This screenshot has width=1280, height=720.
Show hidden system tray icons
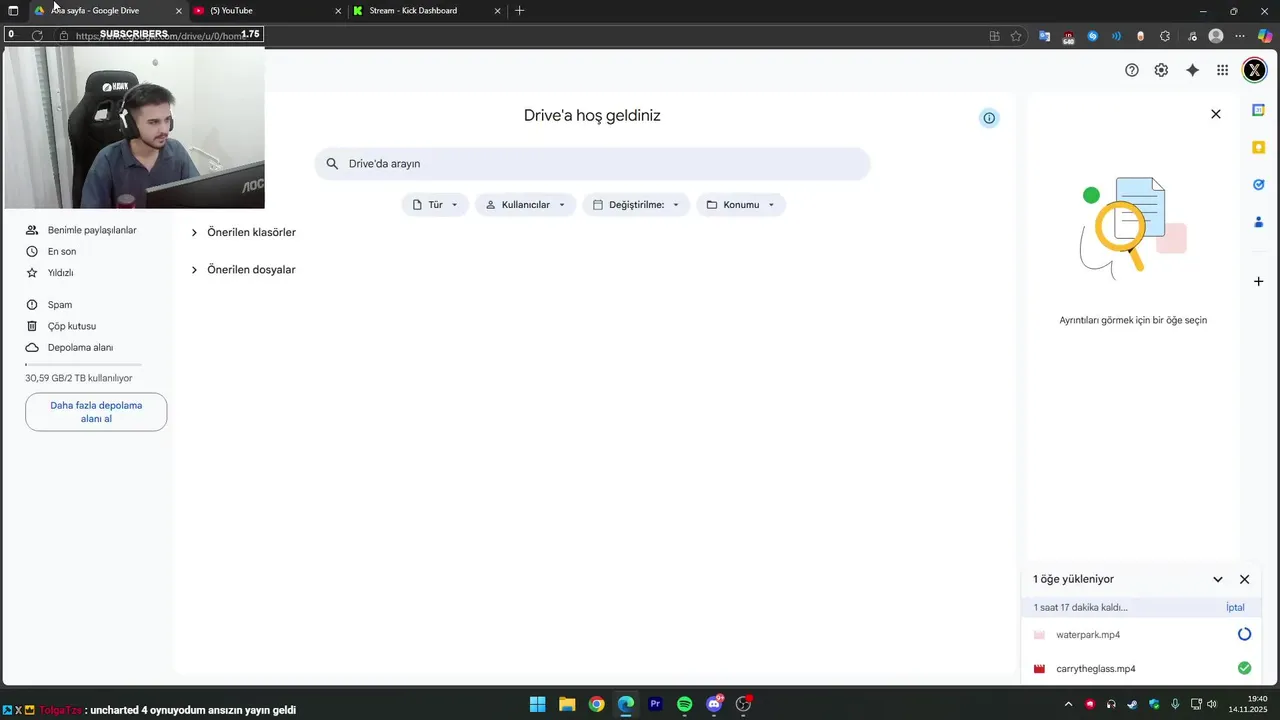pyautogui.click(x=1068, y=704)
